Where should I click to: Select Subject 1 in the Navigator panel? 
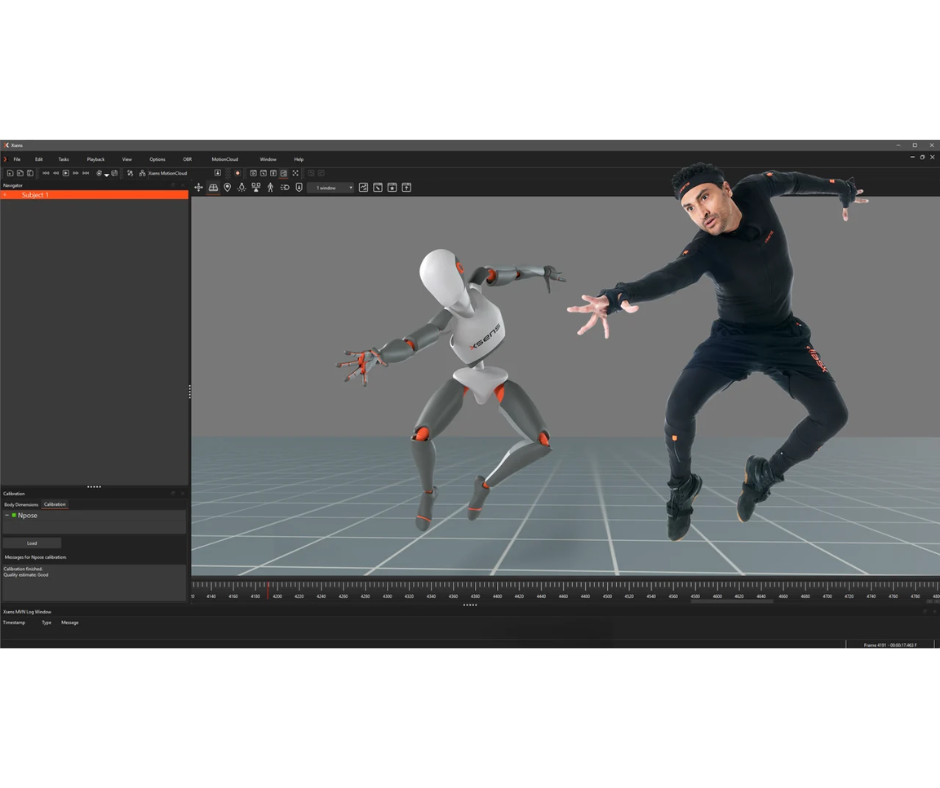click(40, 195)
